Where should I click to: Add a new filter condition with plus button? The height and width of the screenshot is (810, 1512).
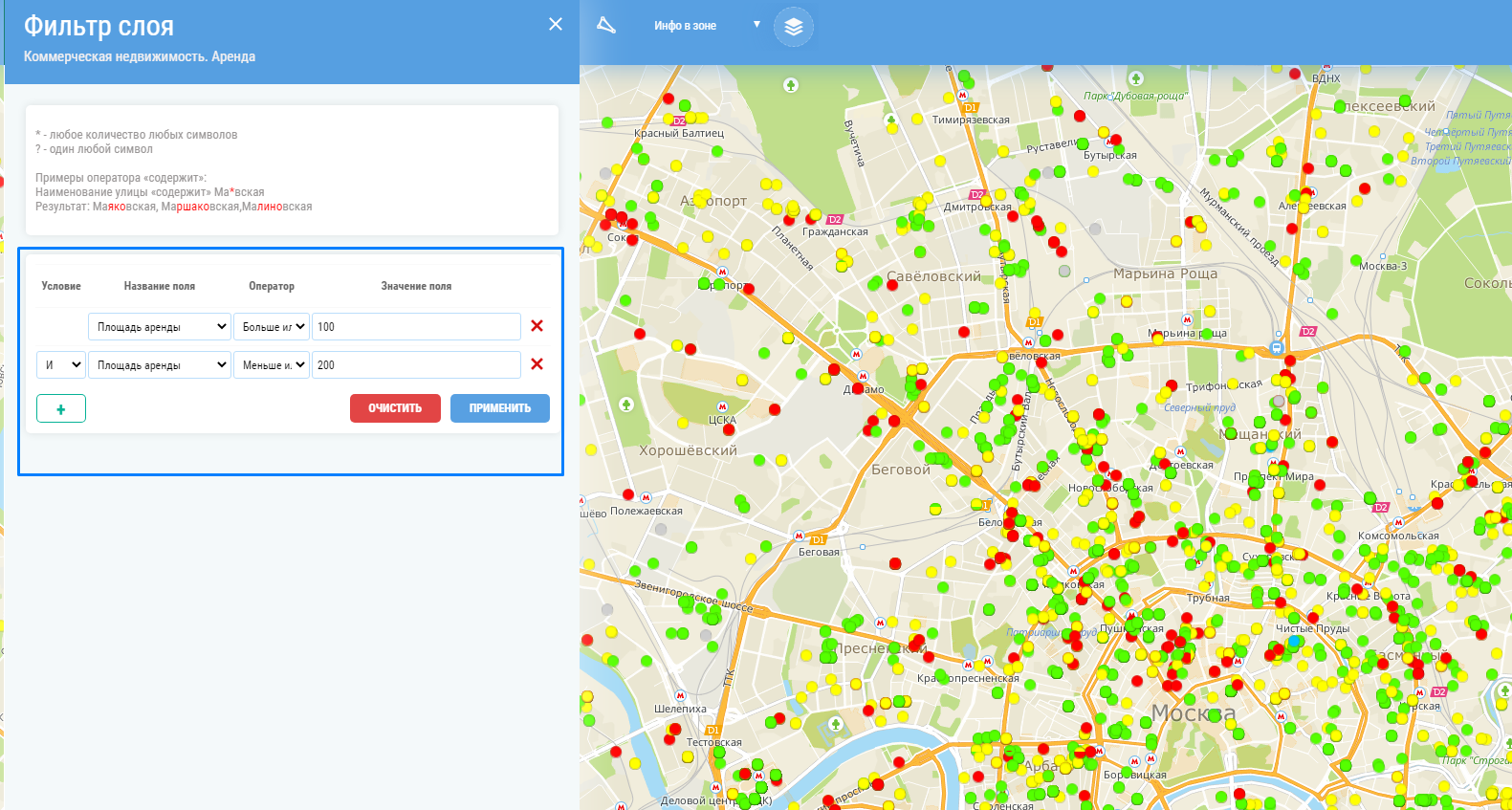(61, 408)
